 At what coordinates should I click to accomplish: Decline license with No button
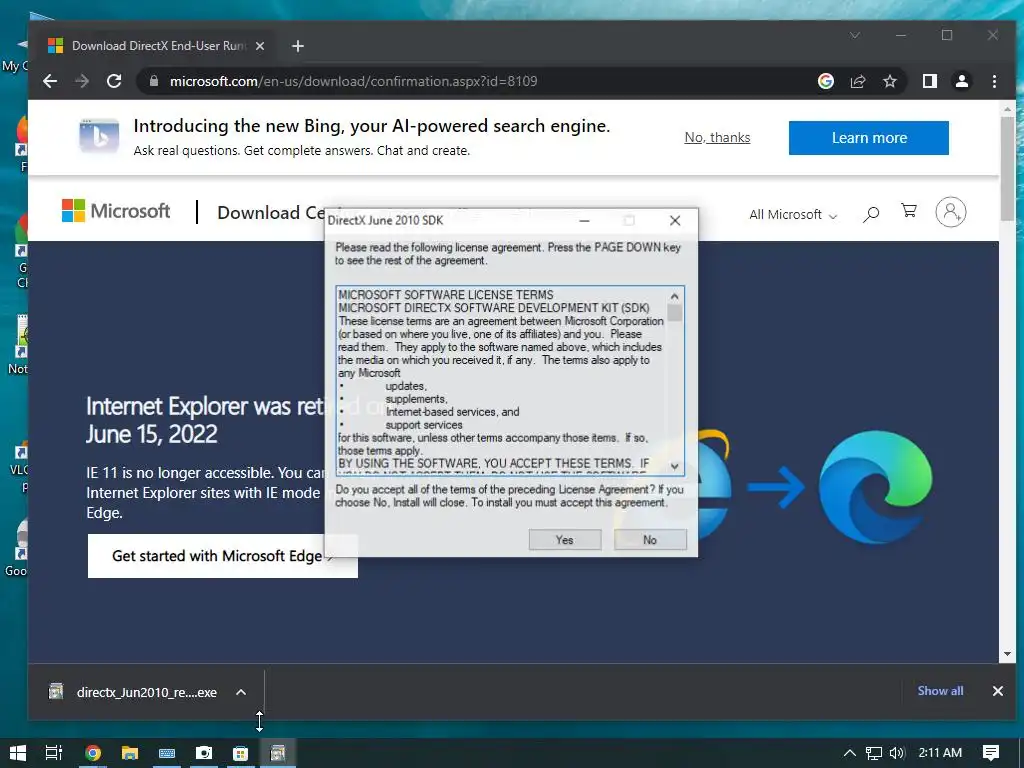(x=650, y=539)
